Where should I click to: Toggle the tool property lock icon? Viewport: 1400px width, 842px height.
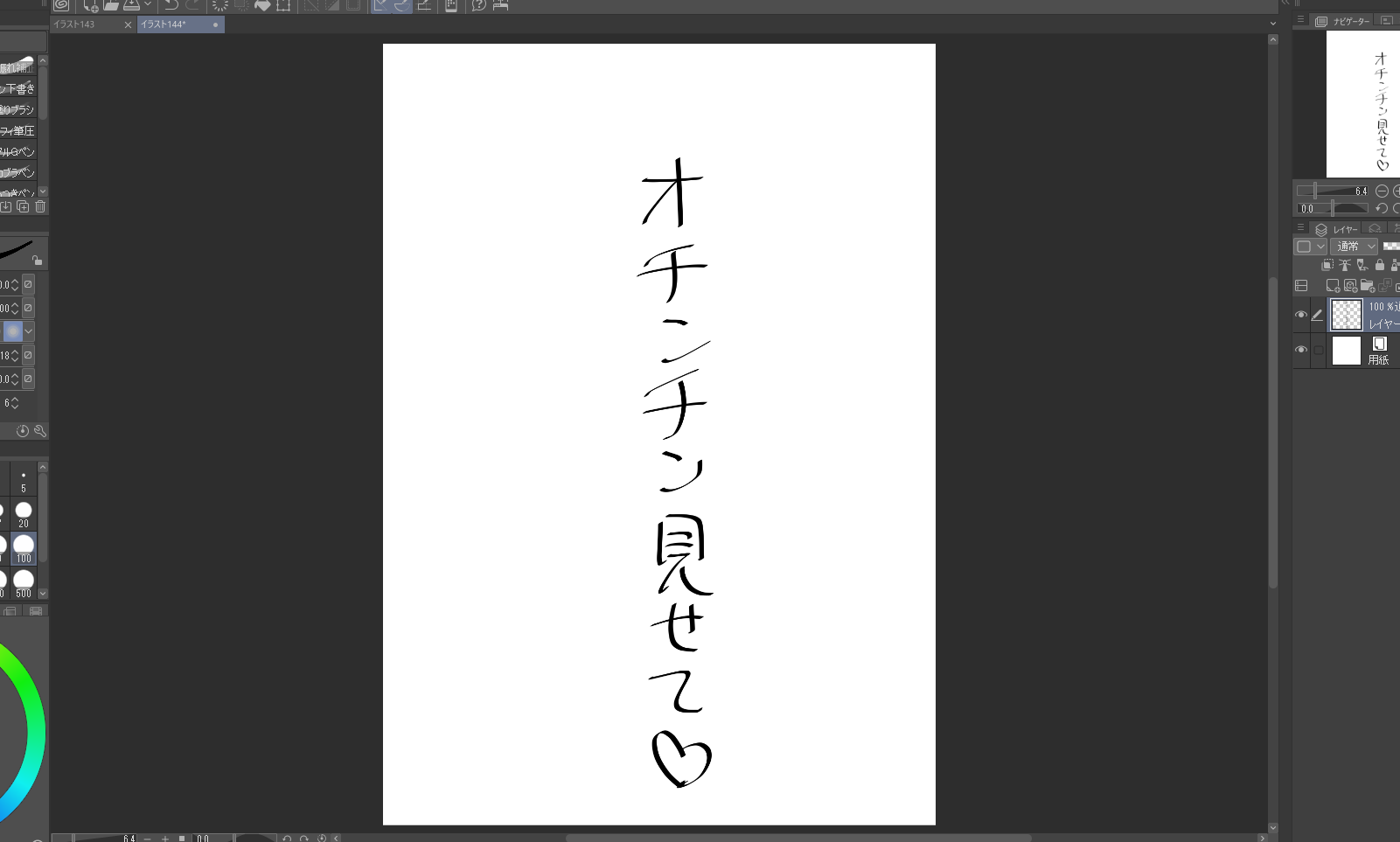[x=37, y=261]
